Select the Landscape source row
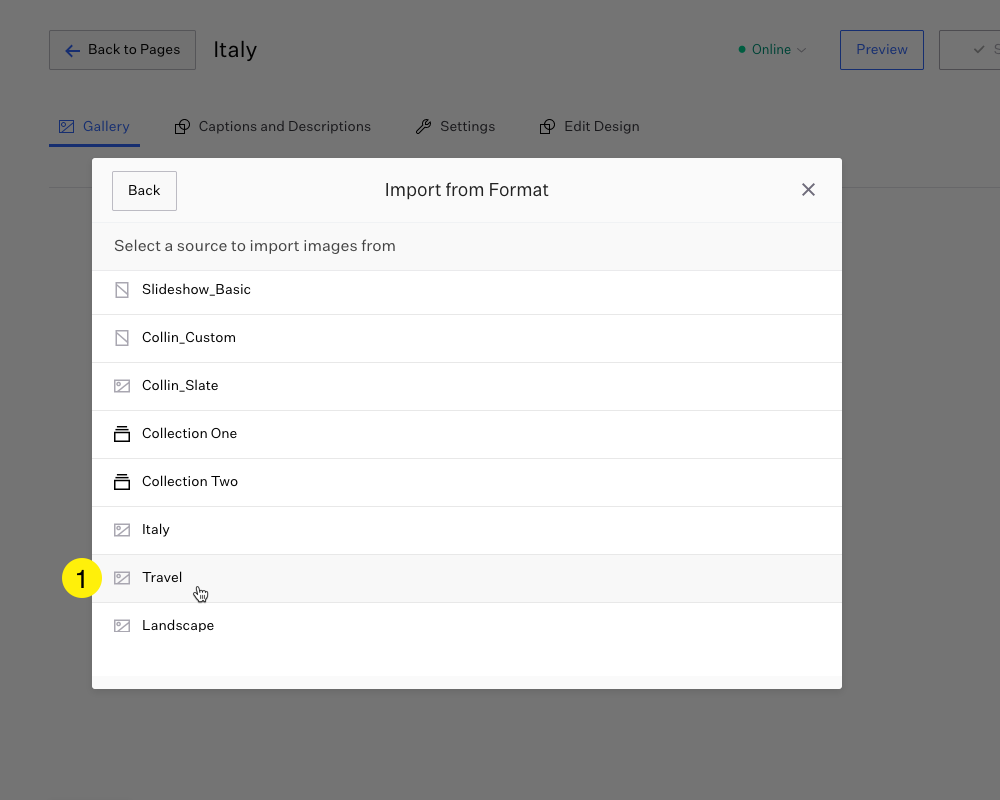Screen dimensions: 1000x800 pos(467,626)
